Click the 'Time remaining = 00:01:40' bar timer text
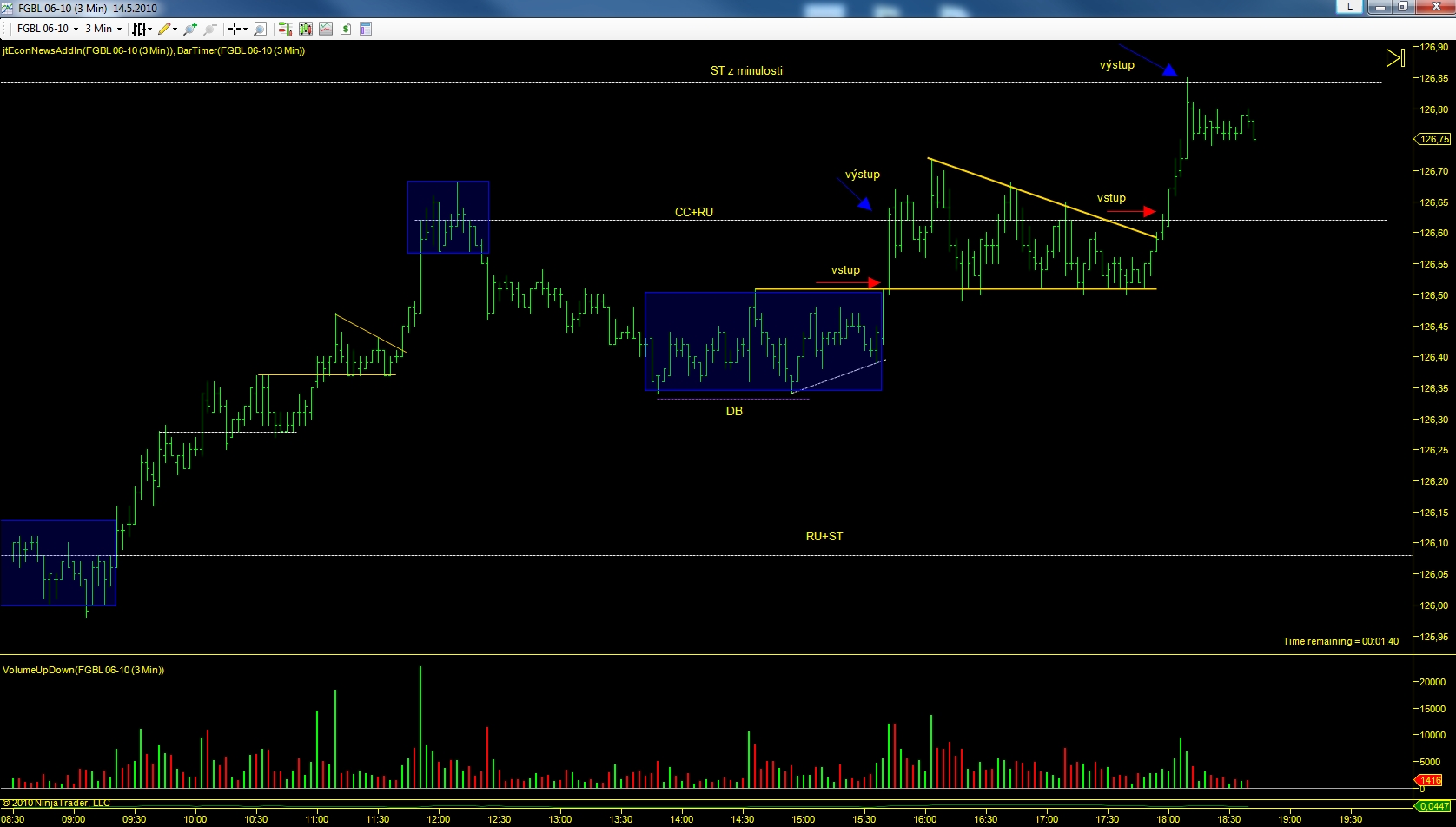This screenshot has width=1456, height=827. (x=1340, y=641)
